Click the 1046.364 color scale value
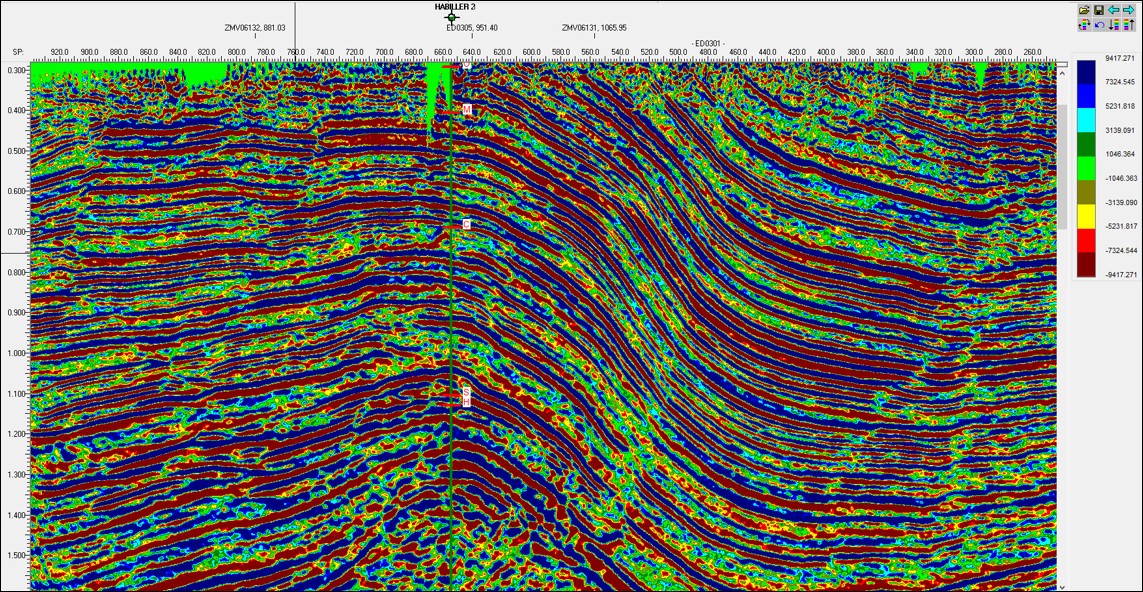 coord(1121,155)
